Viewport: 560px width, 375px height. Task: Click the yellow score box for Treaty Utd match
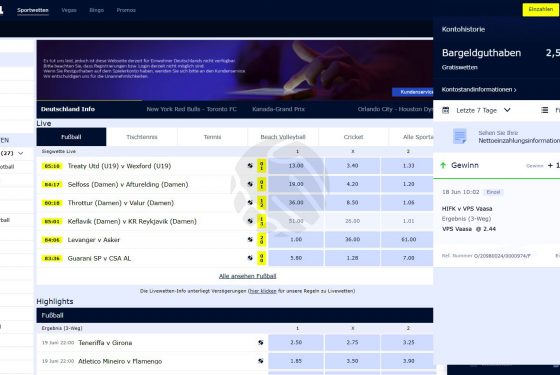pyautogui.click(x=261, y=166)
